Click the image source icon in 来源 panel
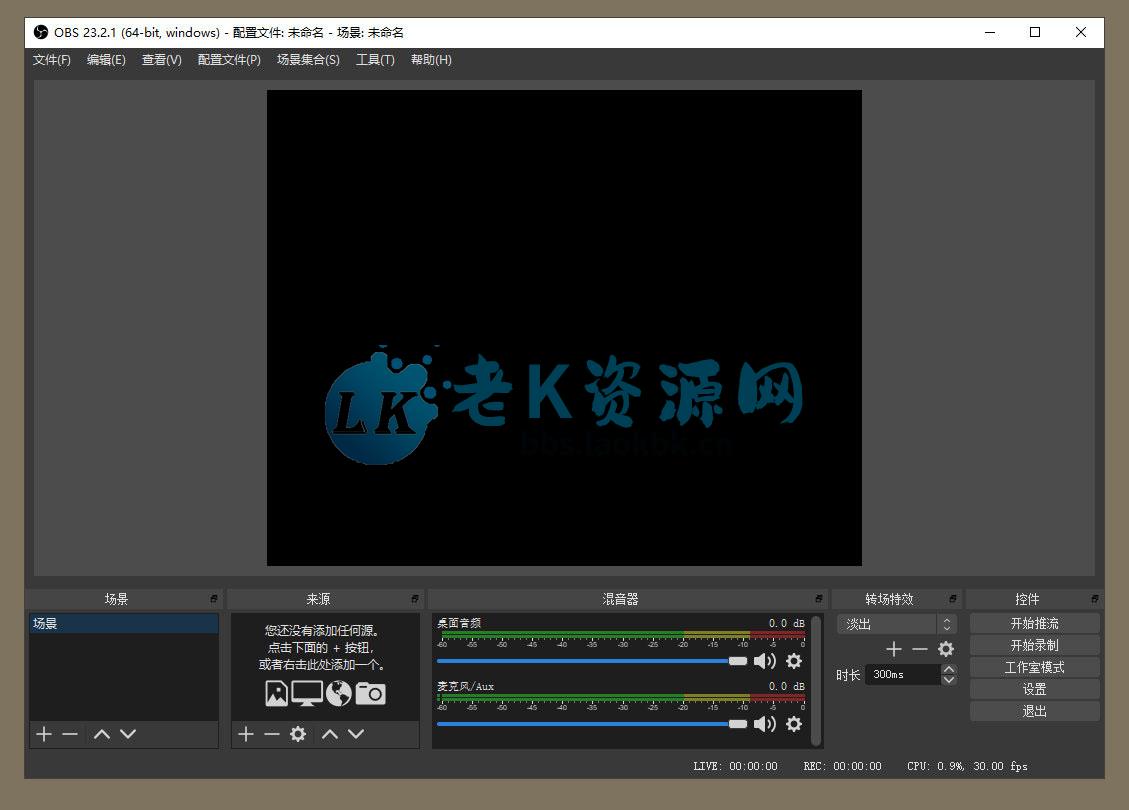This screenshot has width=1129, height=810. pos(276,693)
